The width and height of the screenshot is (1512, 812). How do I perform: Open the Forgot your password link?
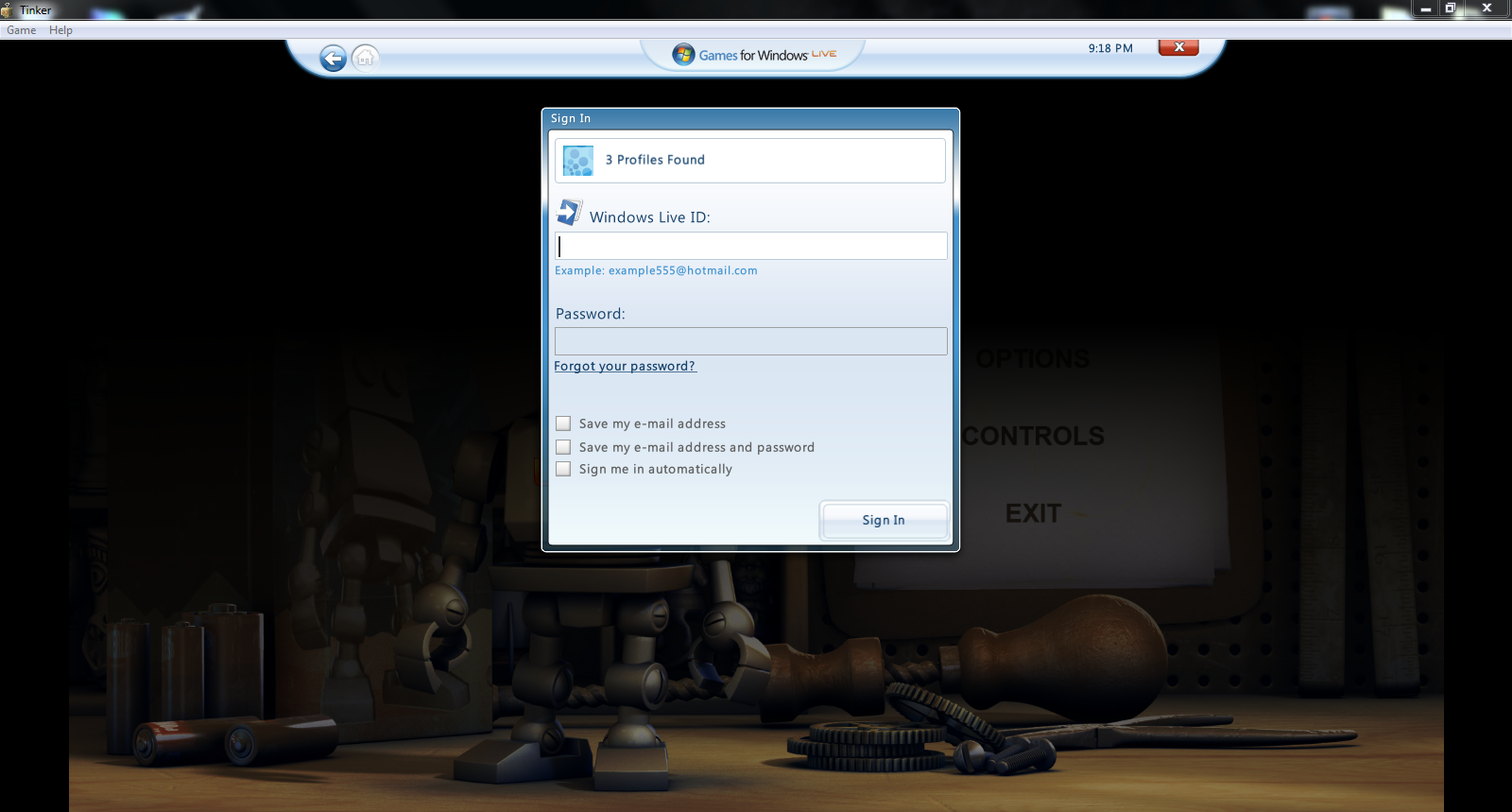(x=625, y=366)
